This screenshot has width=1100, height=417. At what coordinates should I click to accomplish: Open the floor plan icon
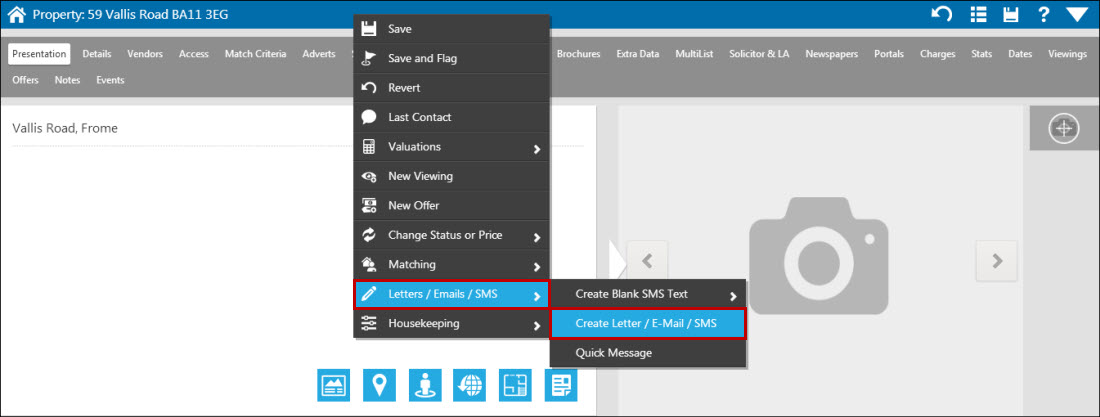coord(516,385)
